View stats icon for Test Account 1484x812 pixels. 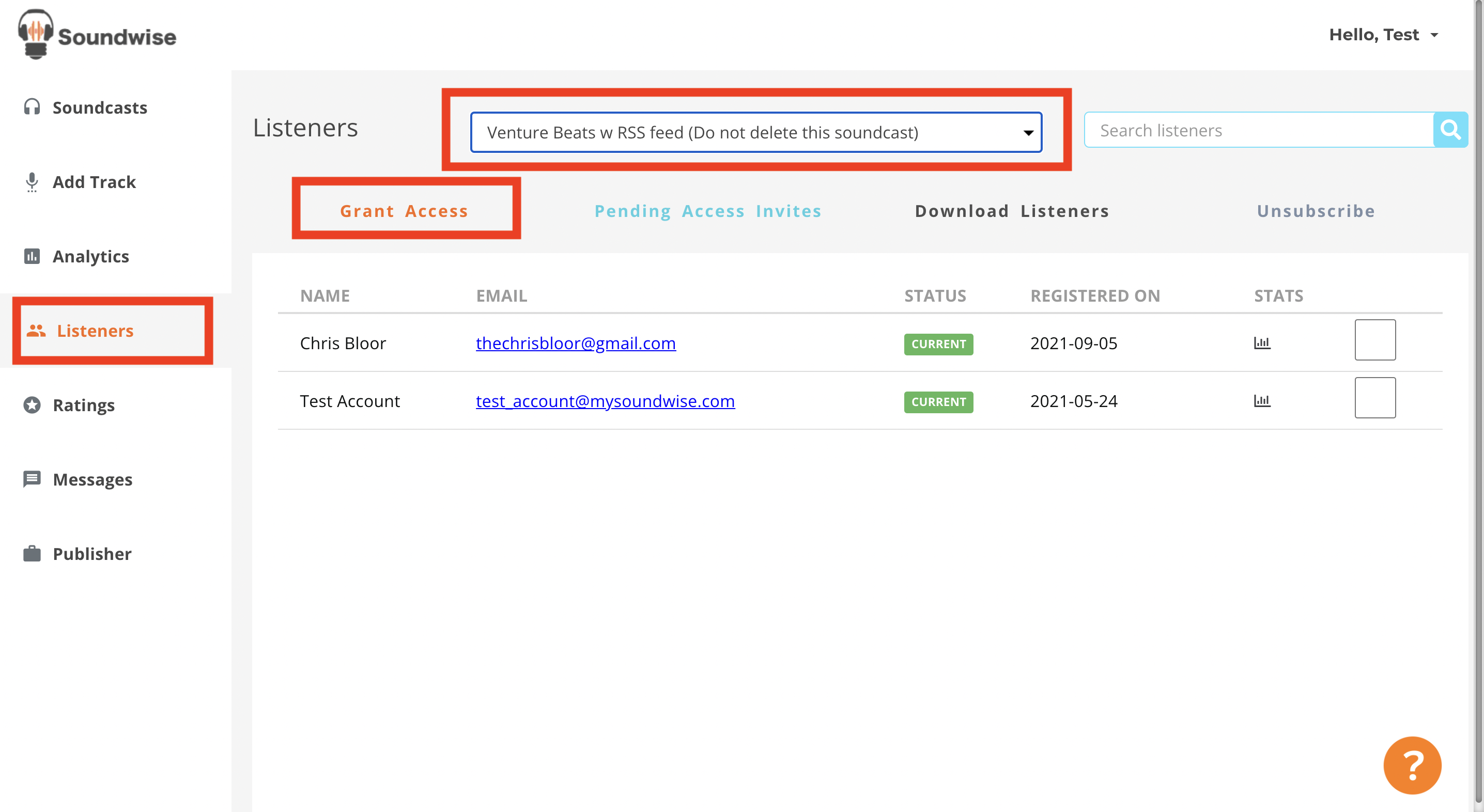click(1262, 401)
